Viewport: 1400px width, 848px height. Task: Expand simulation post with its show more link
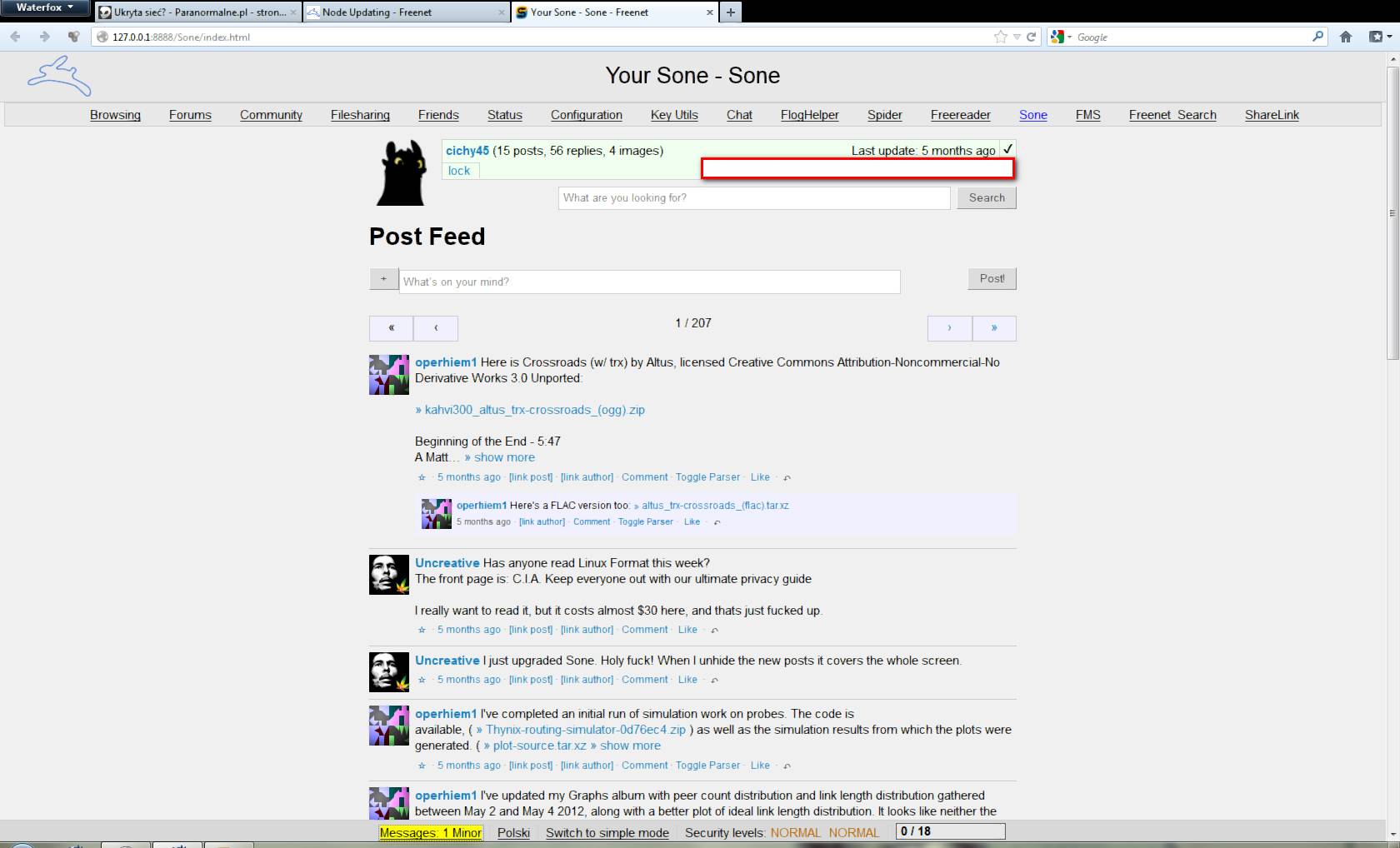[625, 746]
